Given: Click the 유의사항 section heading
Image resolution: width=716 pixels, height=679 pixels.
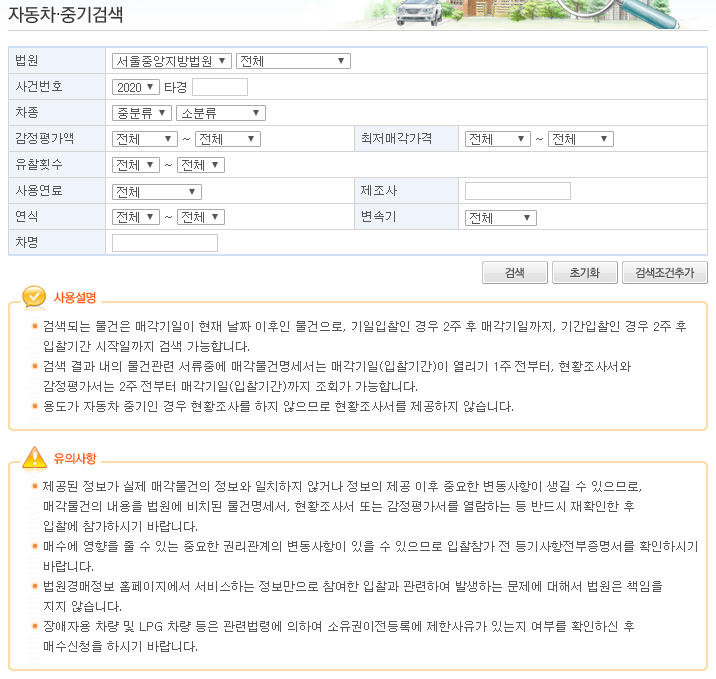Looking at the screenshot, I should click(x=75, y=458).
